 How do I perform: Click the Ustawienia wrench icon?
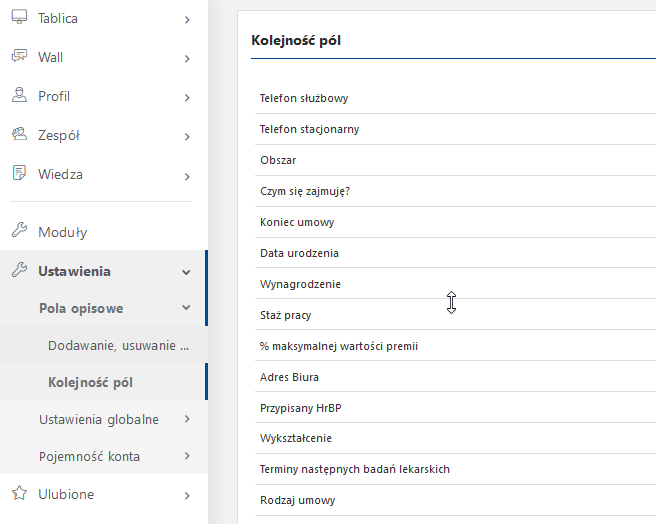(x=19, y=270)
